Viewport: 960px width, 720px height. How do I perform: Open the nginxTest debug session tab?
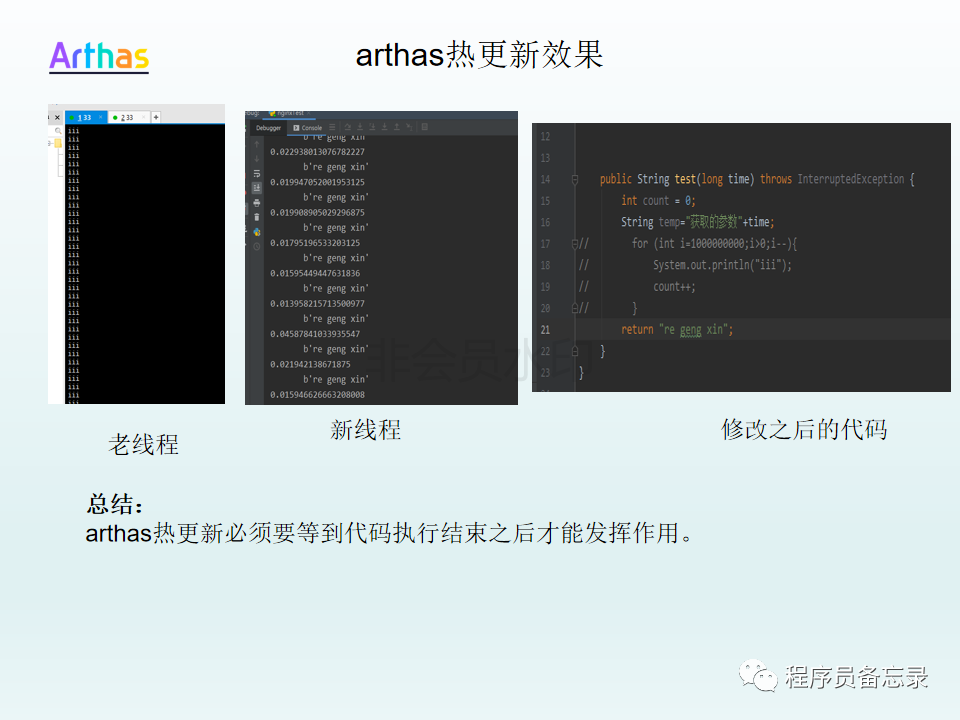[287, 113]
